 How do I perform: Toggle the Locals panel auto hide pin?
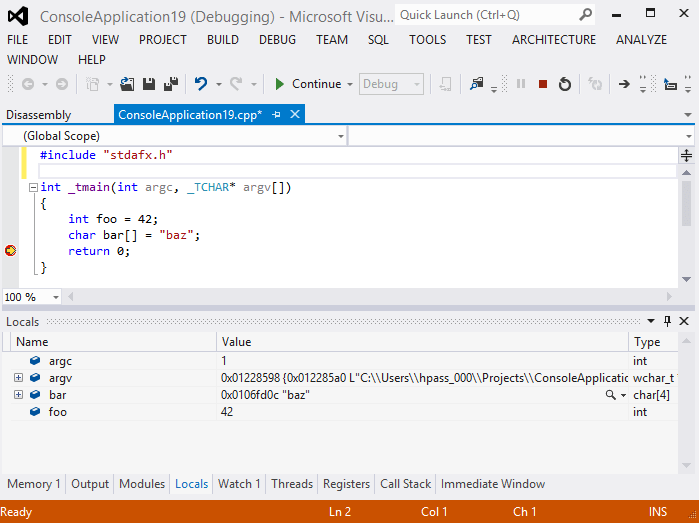click(667, 321)
